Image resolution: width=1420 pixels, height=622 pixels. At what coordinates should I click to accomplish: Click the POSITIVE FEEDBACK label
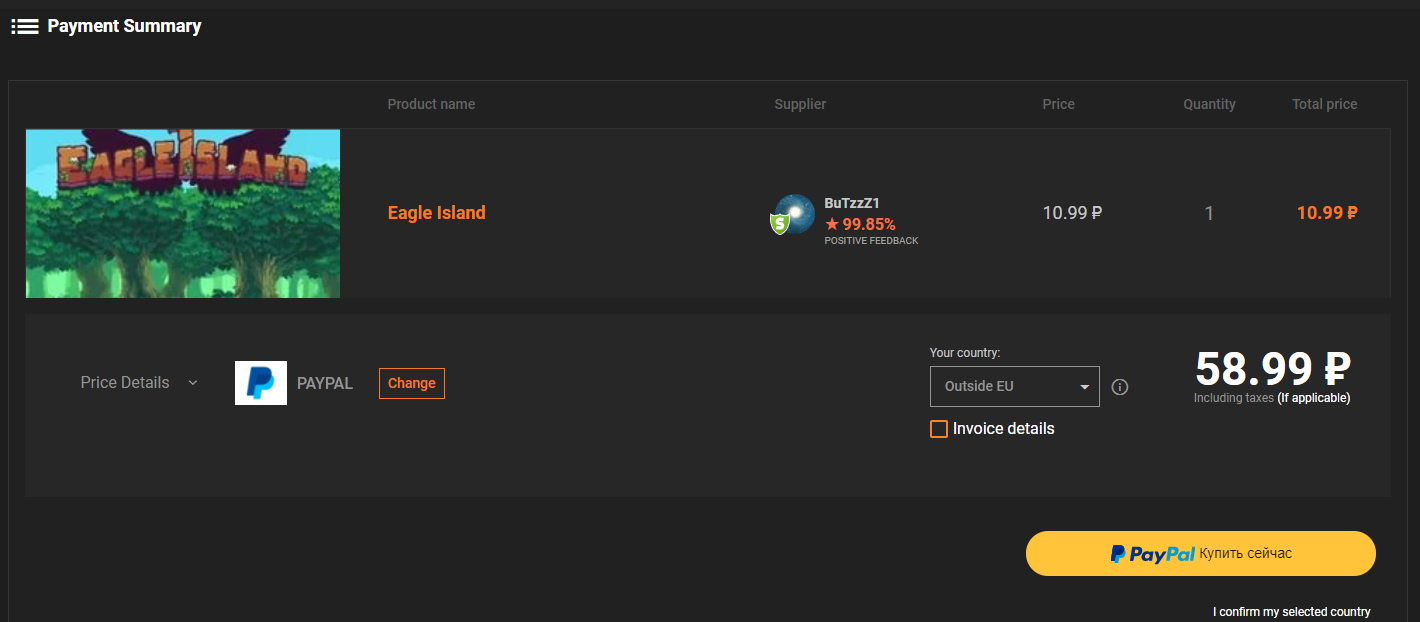(x=871, y=241)
